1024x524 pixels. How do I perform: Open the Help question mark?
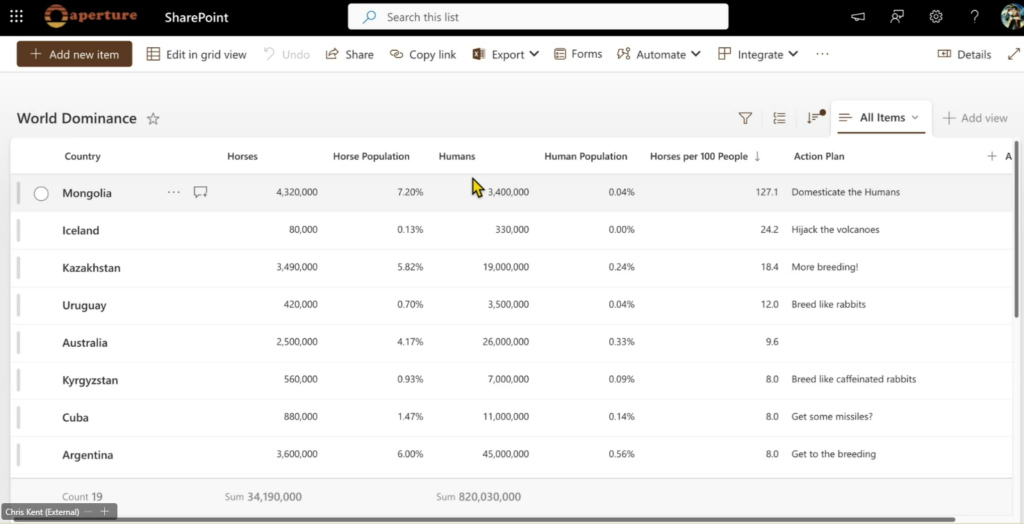coord(974,17)
